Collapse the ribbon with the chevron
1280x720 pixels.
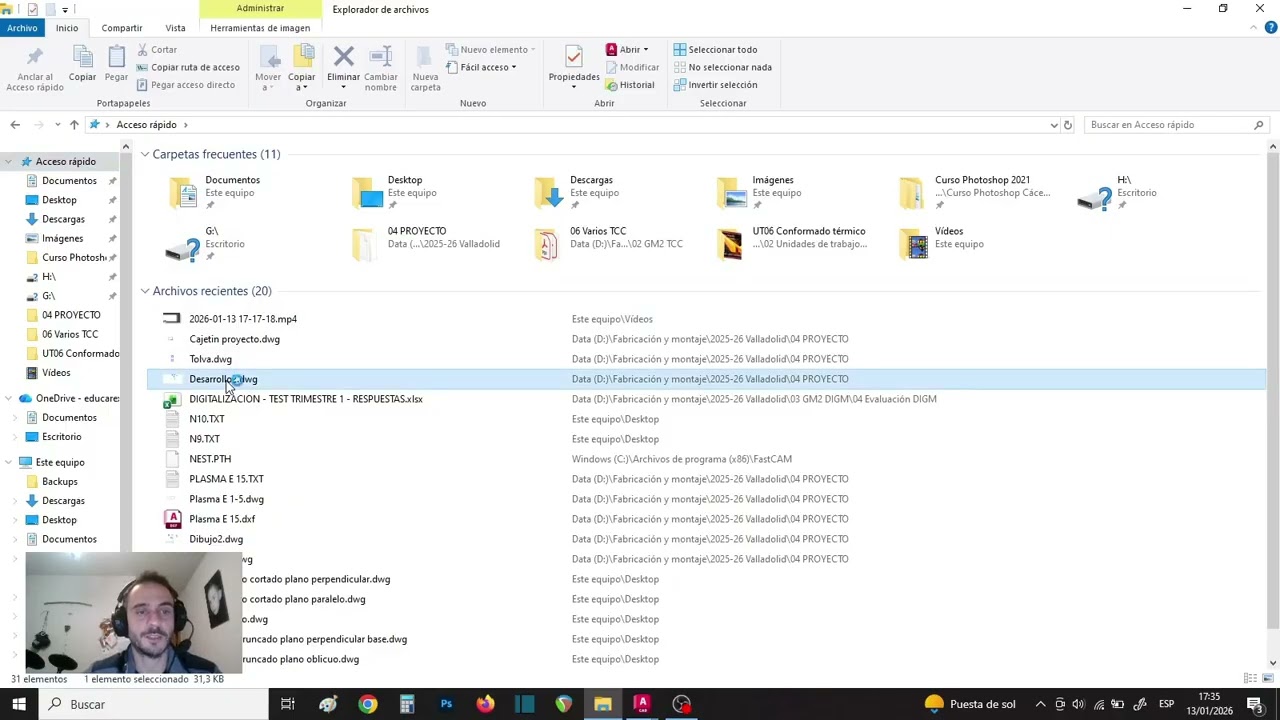pyautogui.click(x=1254, y=28)
